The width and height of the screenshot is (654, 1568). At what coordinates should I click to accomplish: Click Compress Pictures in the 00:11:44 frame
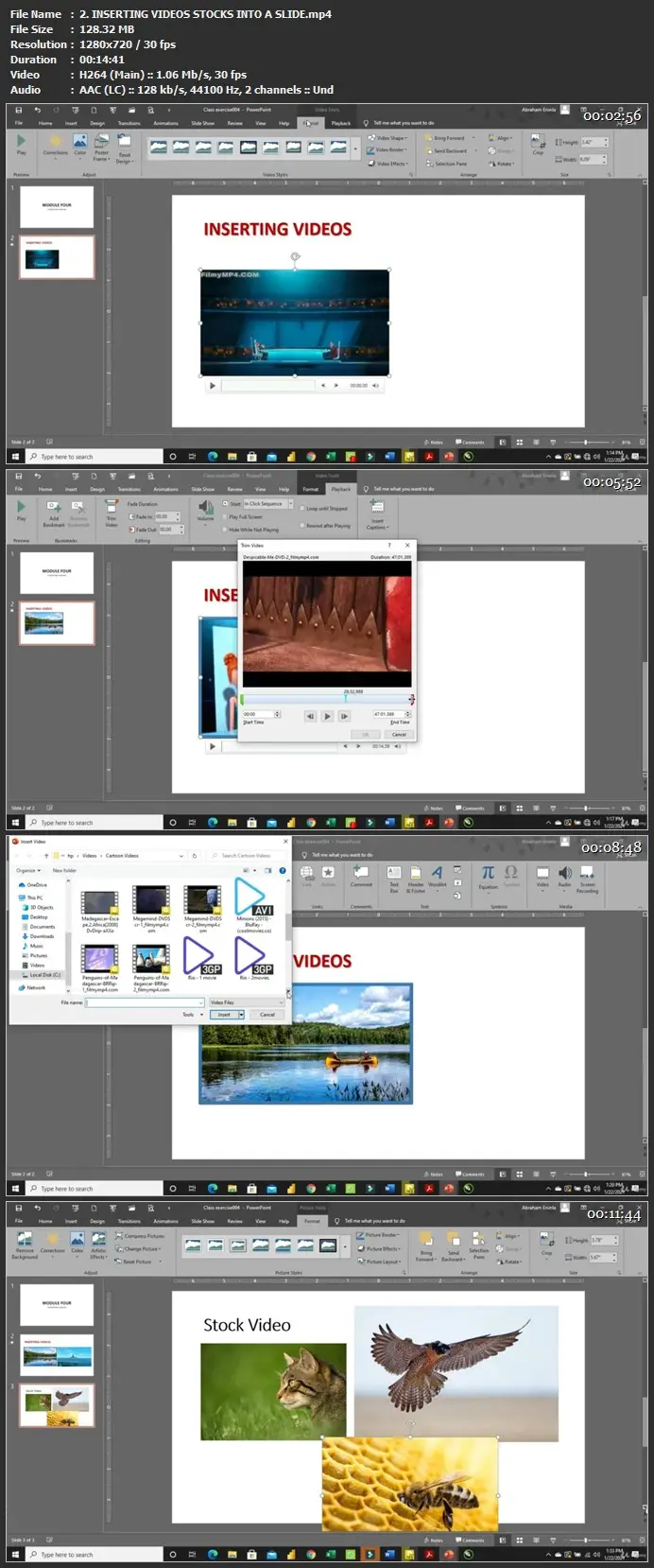click(x=140, y=1235)
